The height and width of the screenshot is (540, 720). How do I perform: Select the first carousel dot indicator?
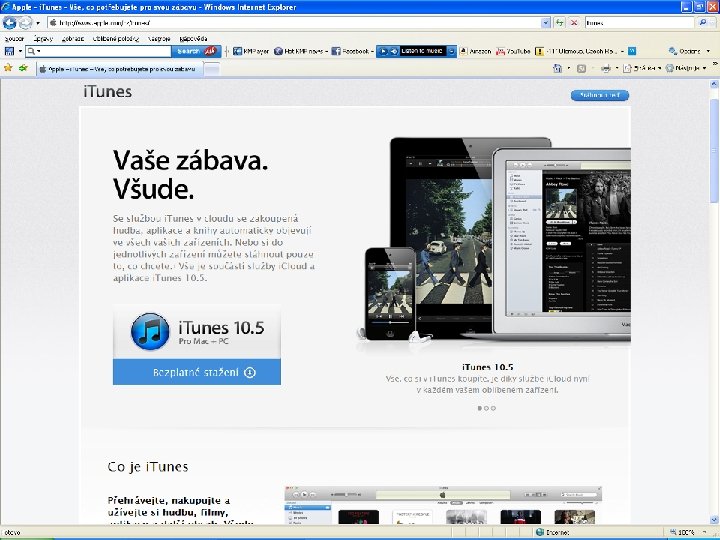(x=480, y=408)
